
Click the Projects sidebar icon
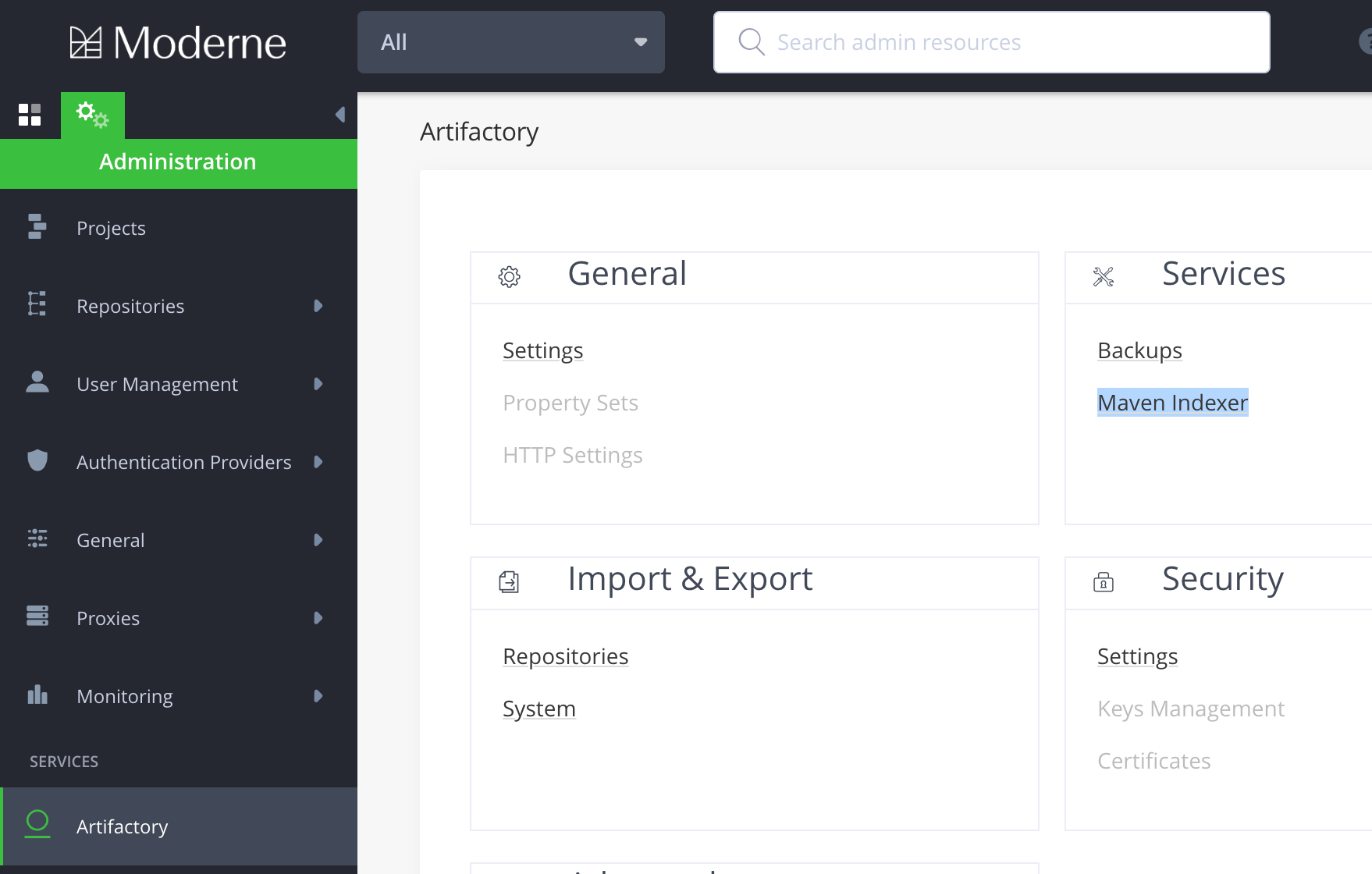[x=37, y=227]
